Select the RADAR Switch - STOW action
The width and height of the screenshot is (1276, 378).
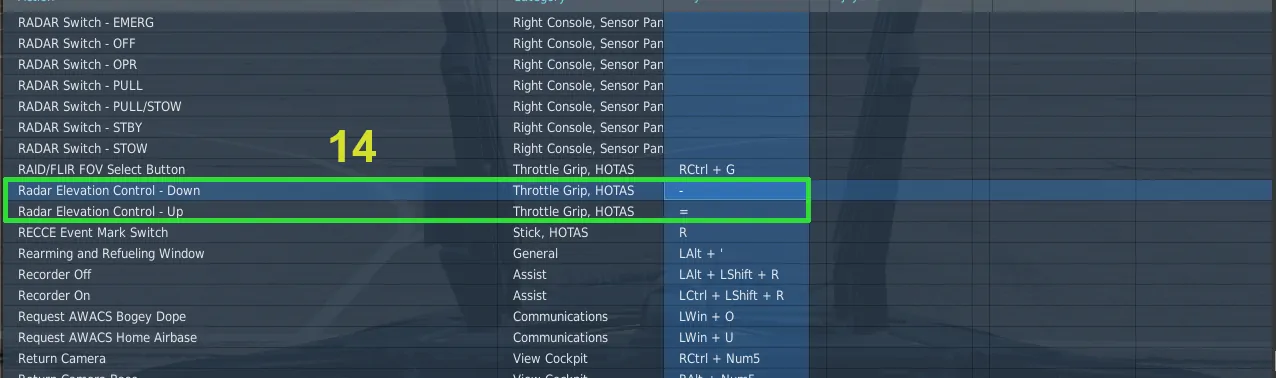pos(82,148)
